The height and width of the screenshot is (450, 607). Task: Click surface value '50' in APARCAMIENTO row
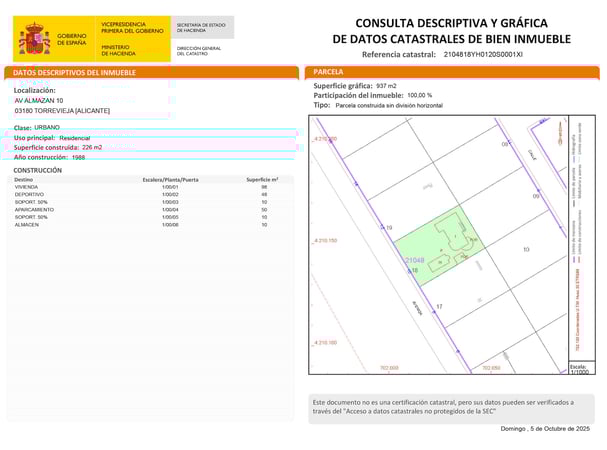coord(264,210)
